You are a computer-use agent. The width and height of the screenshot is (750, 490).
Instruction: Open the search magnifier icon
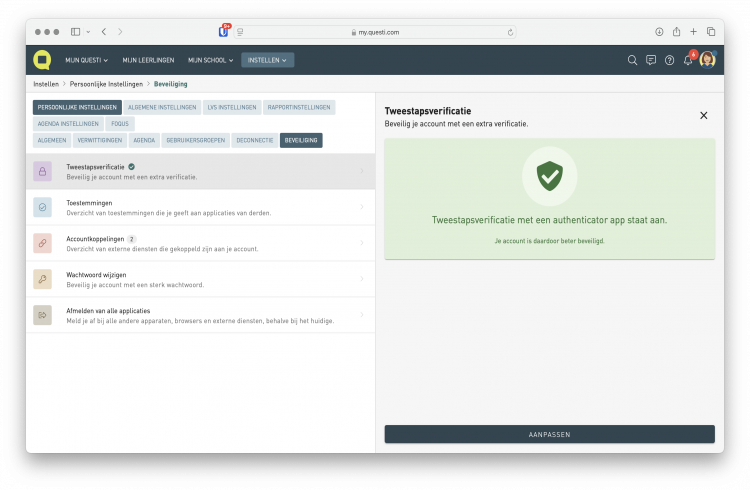pos(632,60)
